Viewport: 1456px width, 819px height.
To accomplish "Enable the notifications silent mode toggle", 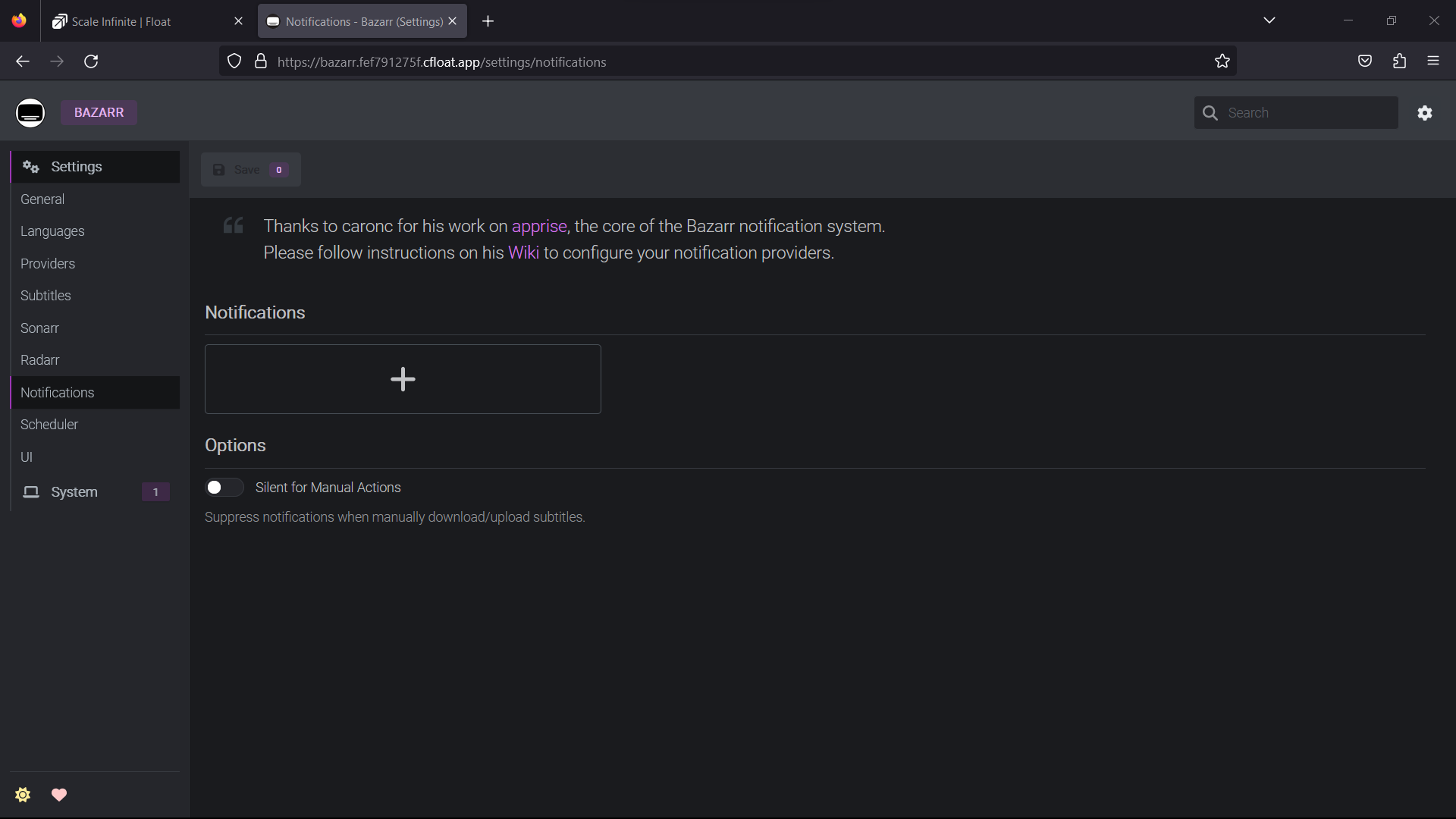I will point(224,487).
